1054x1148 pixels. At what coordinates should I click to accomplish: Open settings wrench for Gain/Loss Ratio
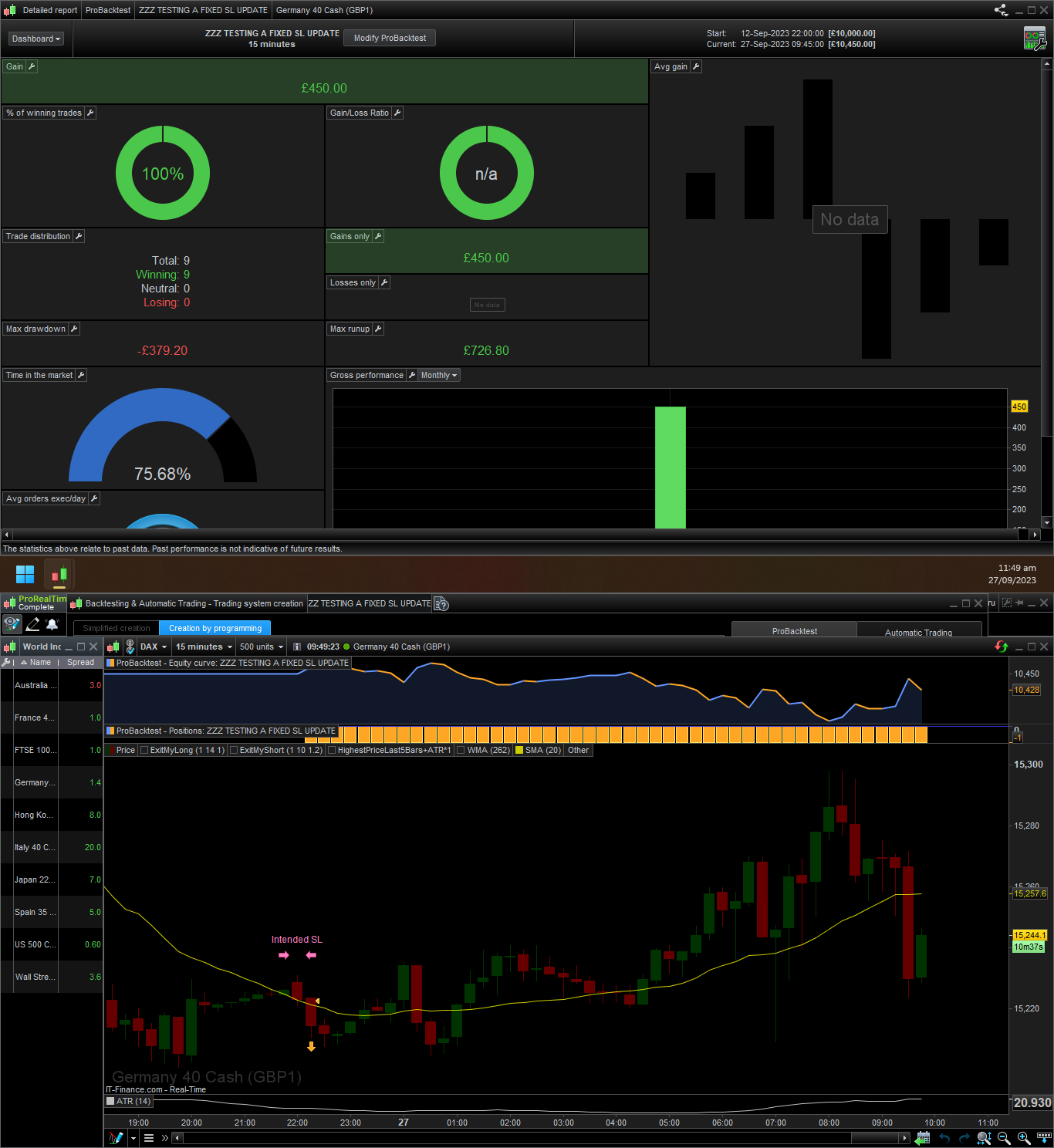coord(397,113)
